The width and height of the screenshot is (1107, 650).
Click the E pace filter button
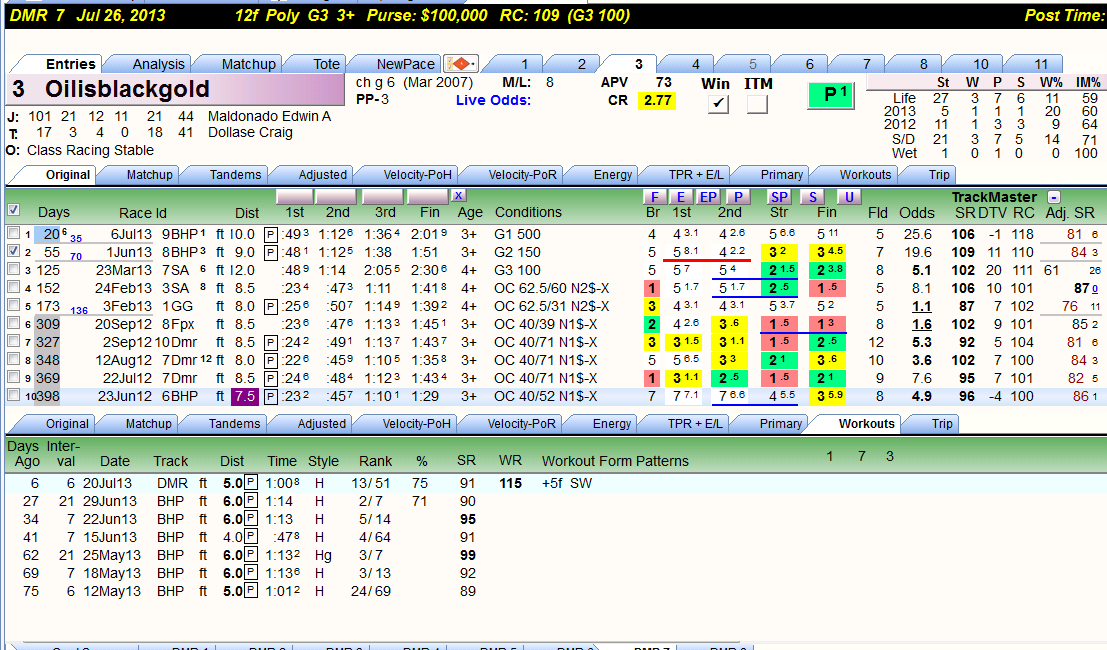coord(680,197)
